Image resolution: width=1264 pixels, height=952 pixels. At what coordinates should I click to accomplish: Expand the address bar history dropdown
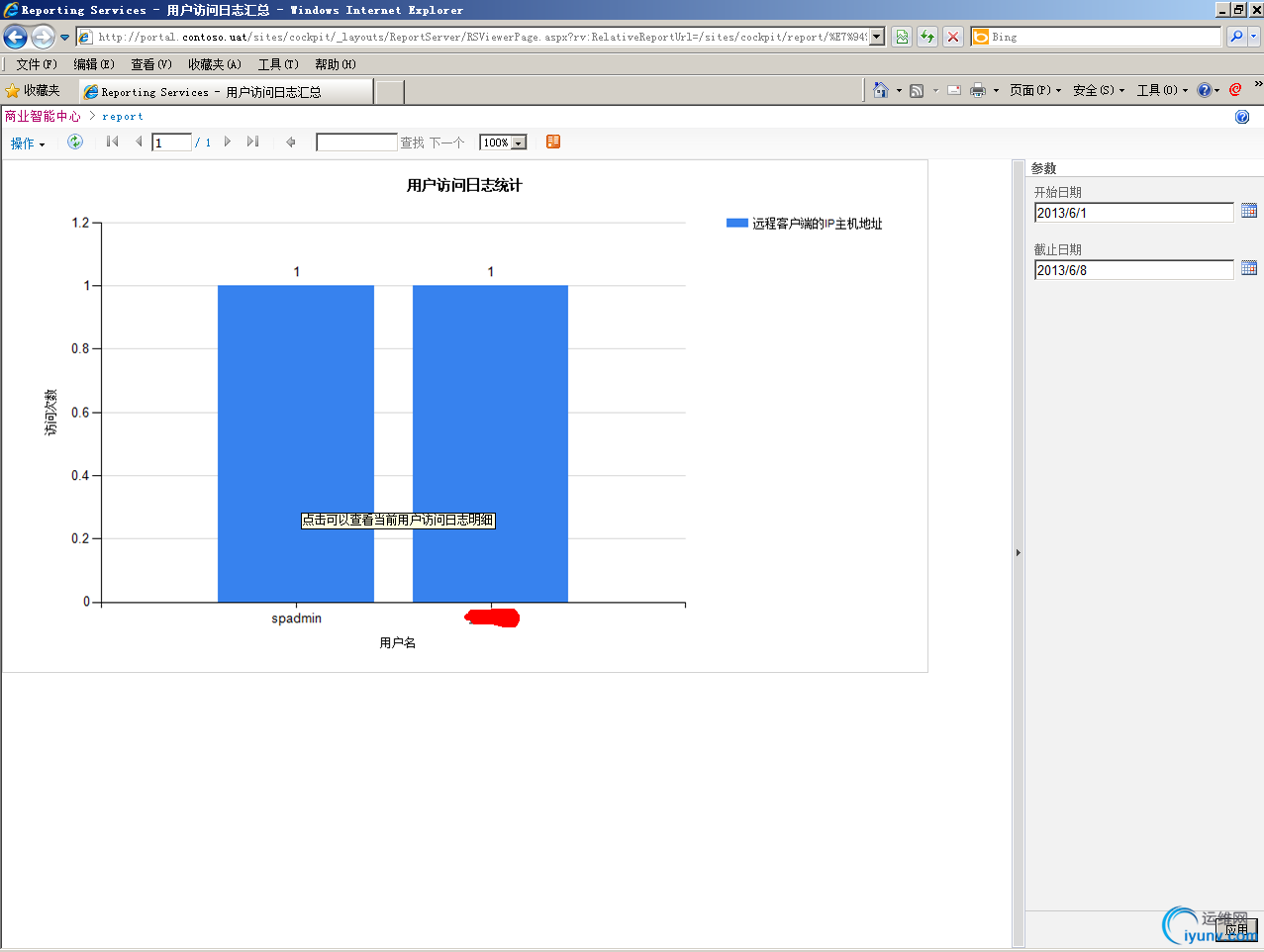click(877, 37)
